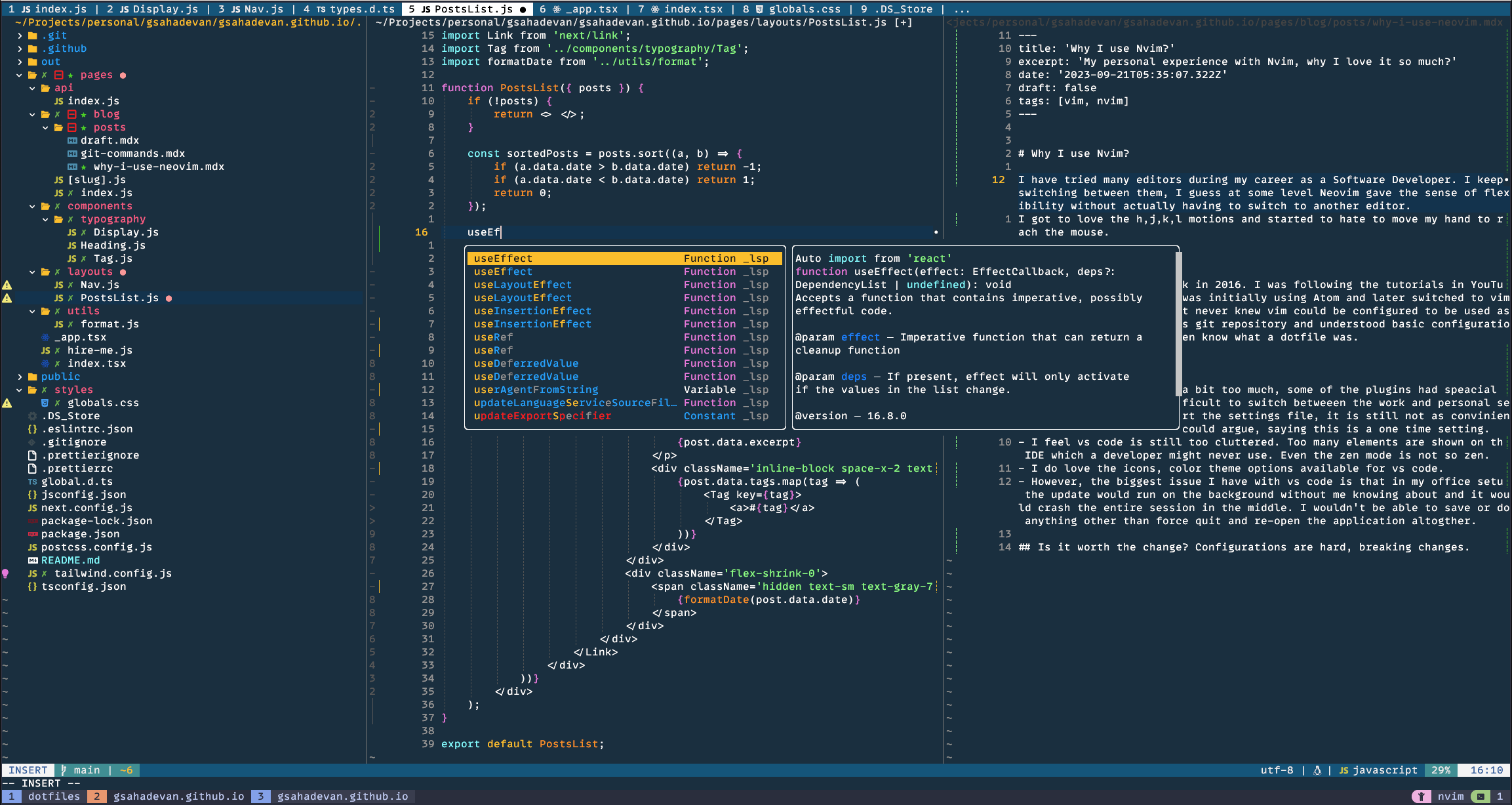This screenshot has width=1512, height=805.
Task: Switch to buffer tab 2 Display.js
Action: (x=152, y=9)
